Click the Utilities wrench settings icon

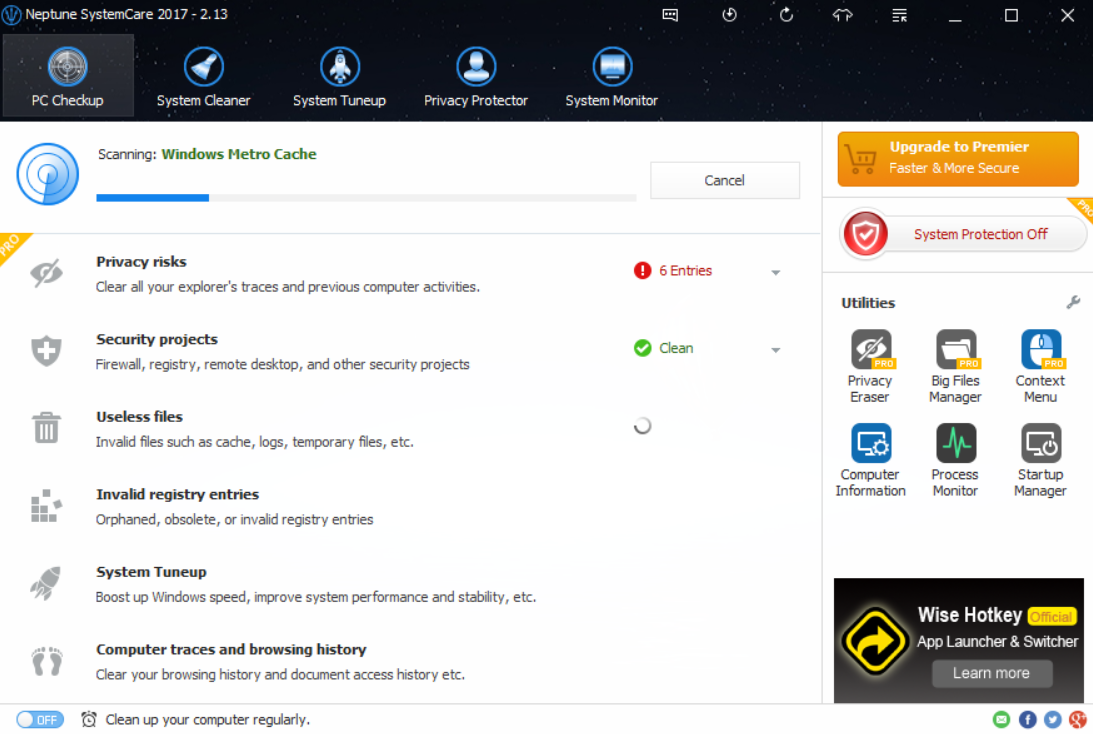pos(1073,302)
